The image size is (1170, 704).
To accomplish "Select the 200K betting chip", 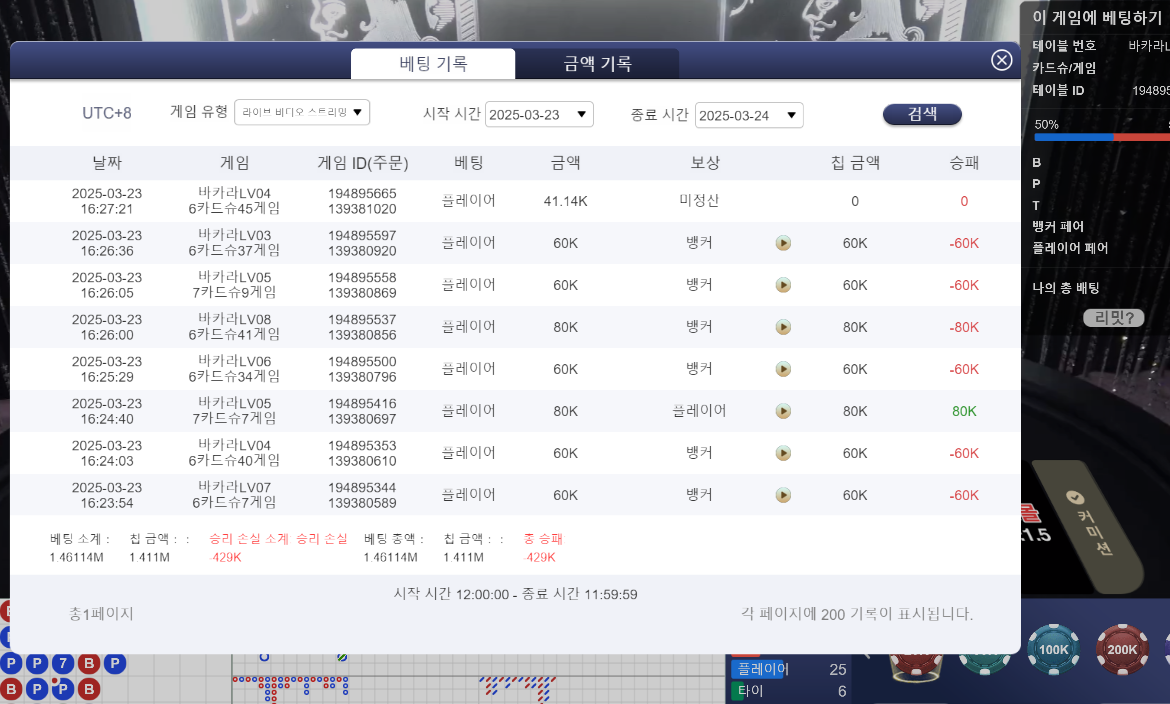I will click(1122, 649).
